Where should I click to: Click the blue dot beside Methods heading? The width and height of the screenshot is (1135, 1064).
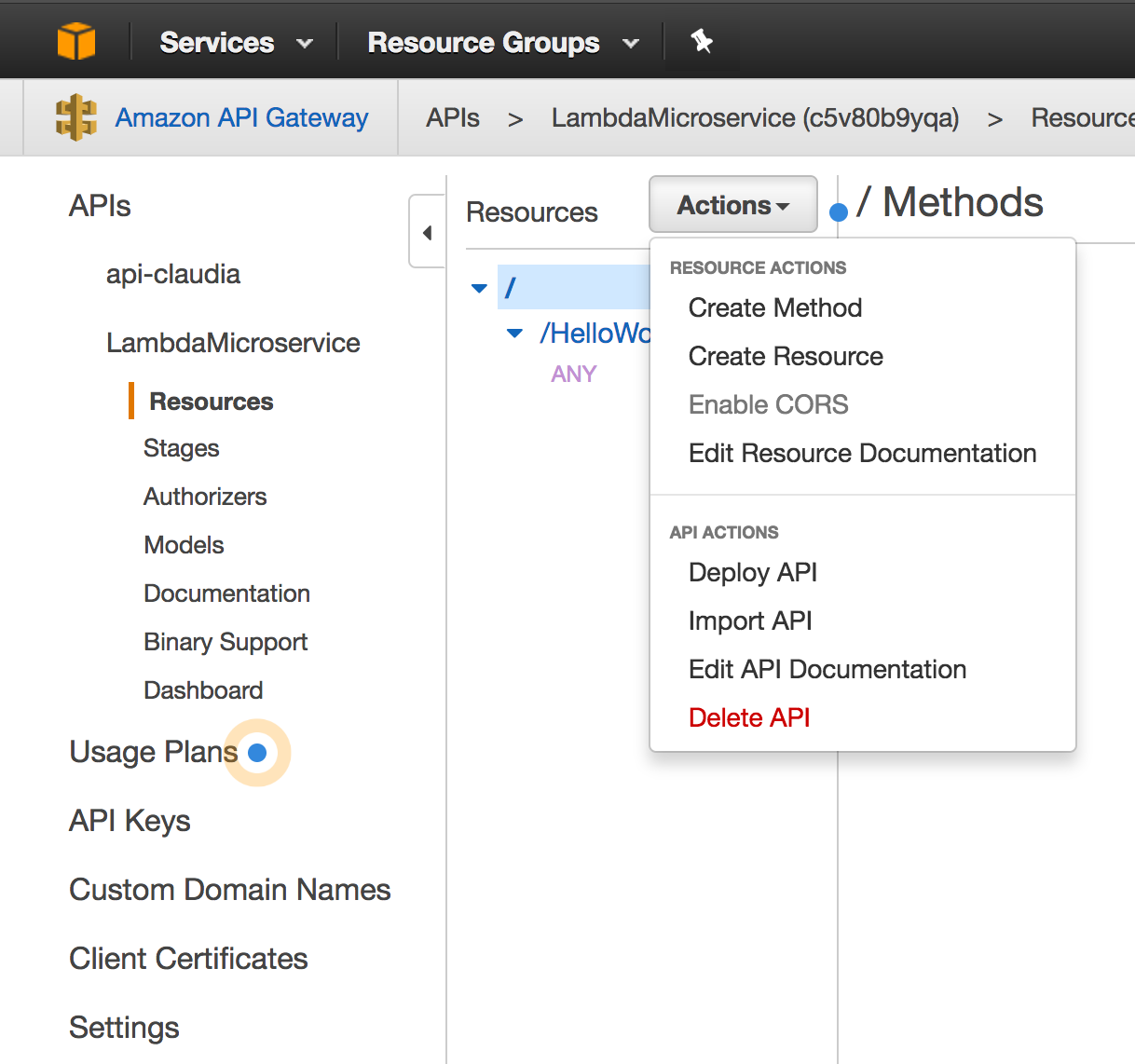coord(838,212)
